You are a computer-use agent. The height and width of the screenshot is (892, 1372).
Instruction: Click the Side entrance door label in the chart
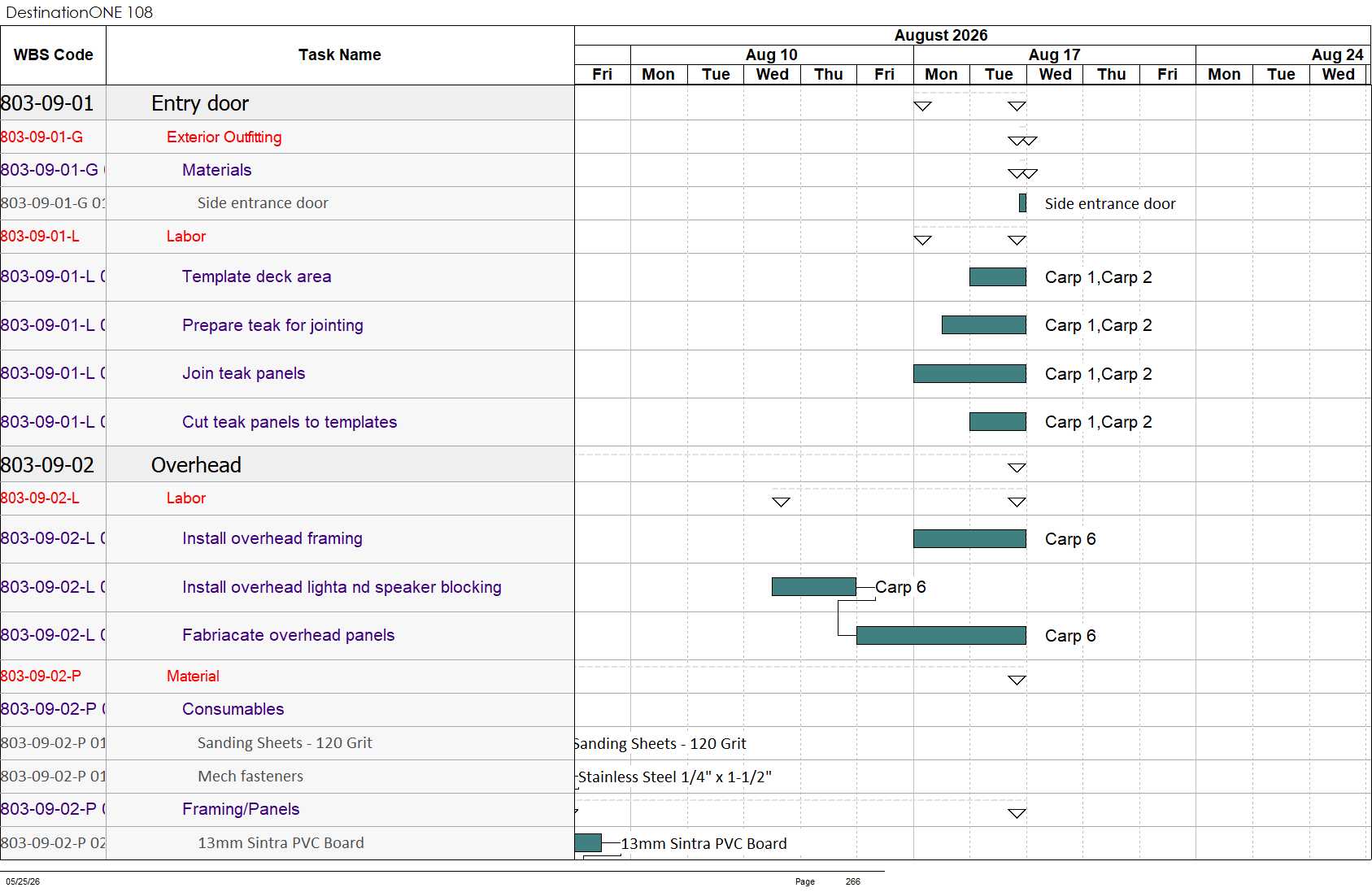(1110, 204)
